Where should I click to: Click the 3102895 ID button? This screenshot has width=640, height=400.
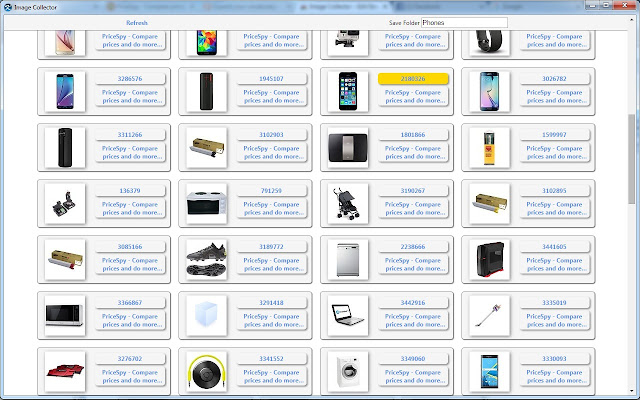point(554,191)
